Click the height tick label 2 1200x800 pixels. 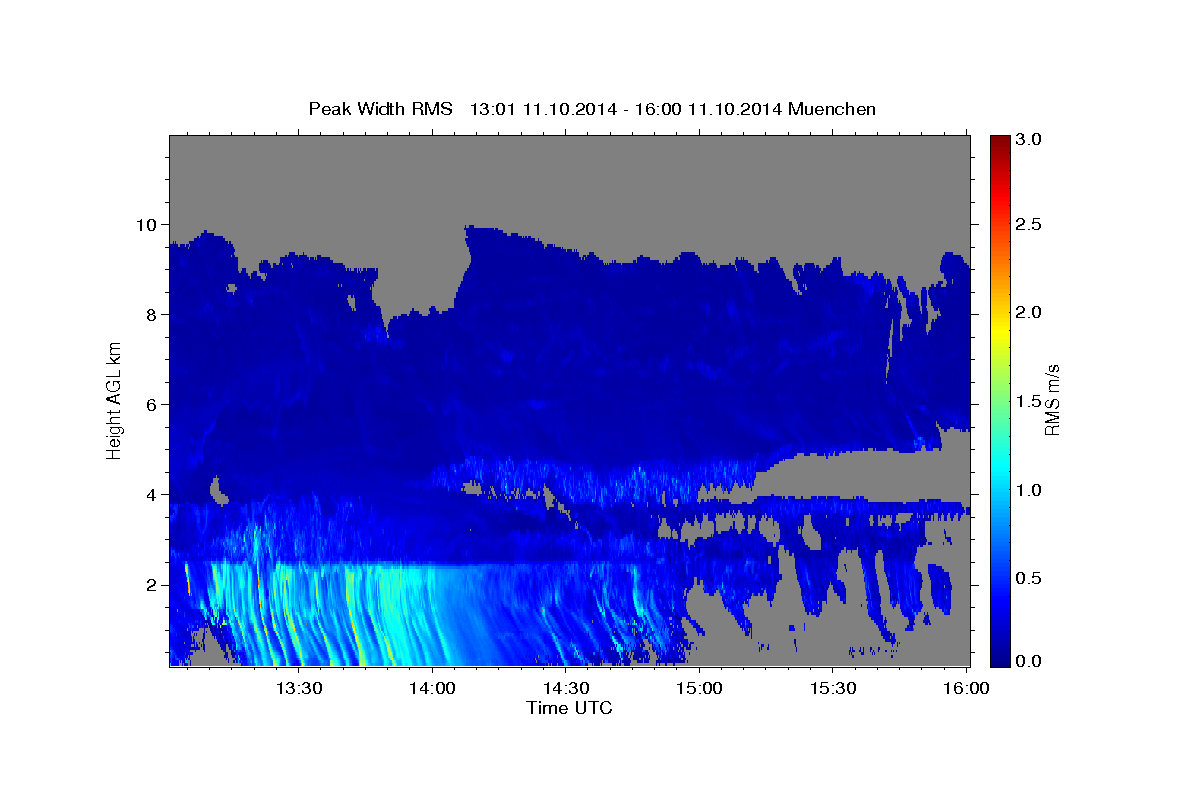click(x=153, y=585)
